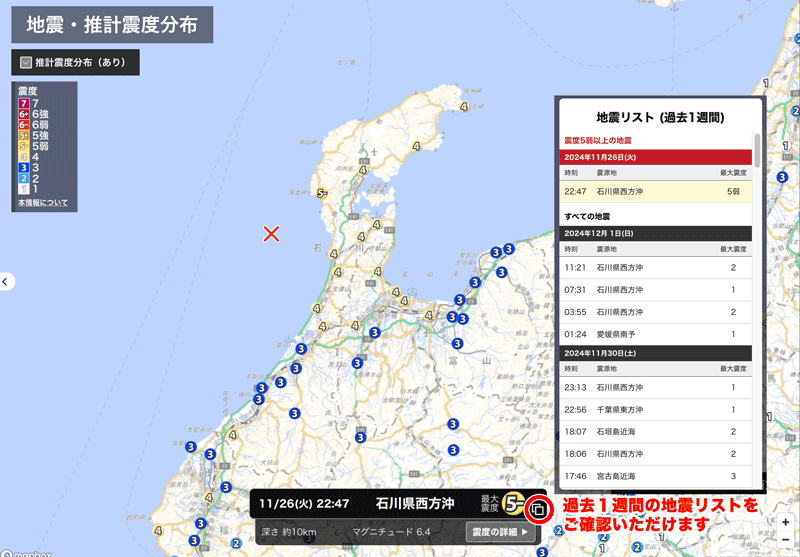Zoom in with the map plus button
This screenshot has width=800, height=557.
coord(787,523)
